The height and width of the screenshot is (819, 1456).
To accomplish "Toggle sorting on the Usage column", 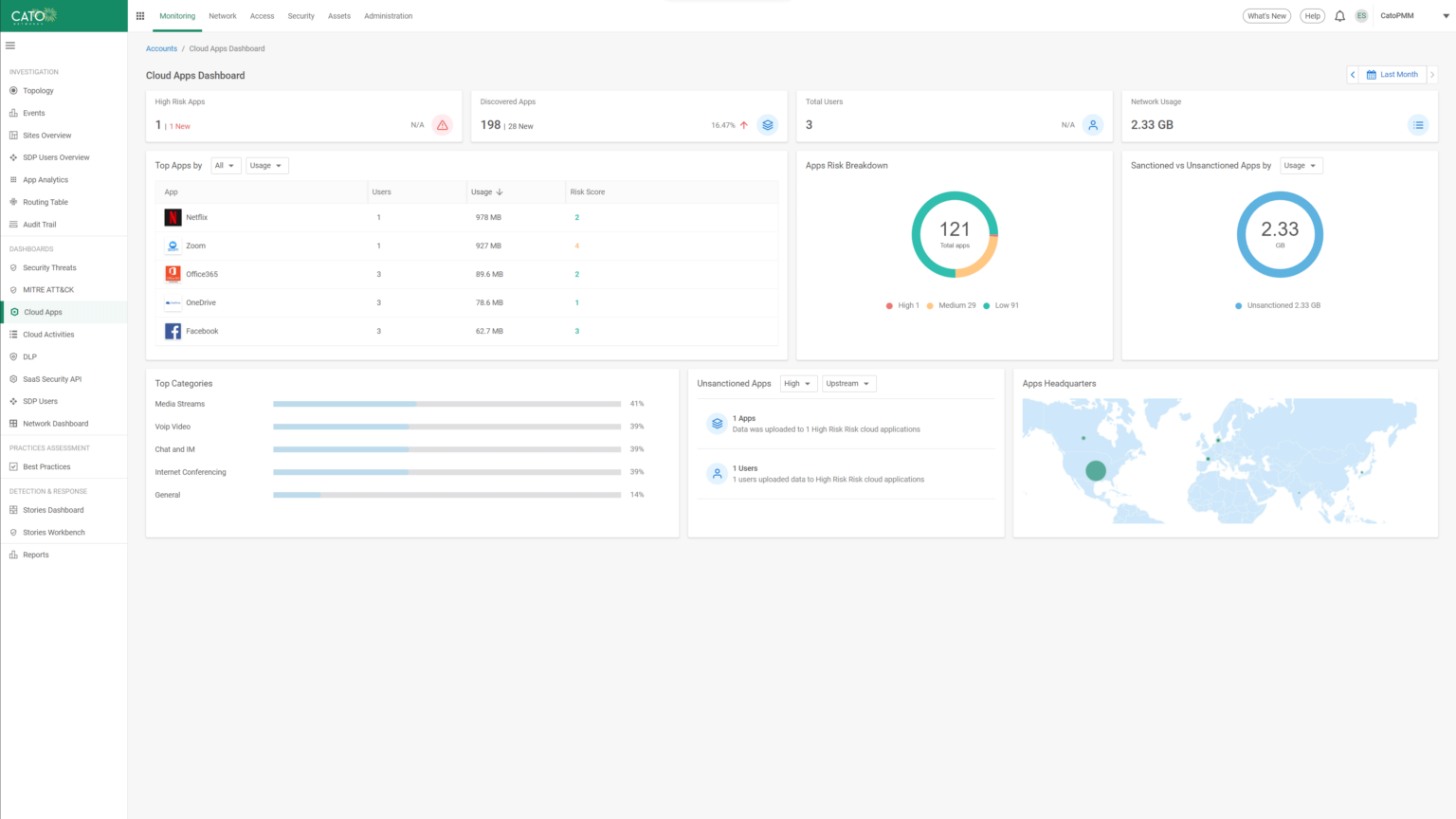I will (486, 191).
